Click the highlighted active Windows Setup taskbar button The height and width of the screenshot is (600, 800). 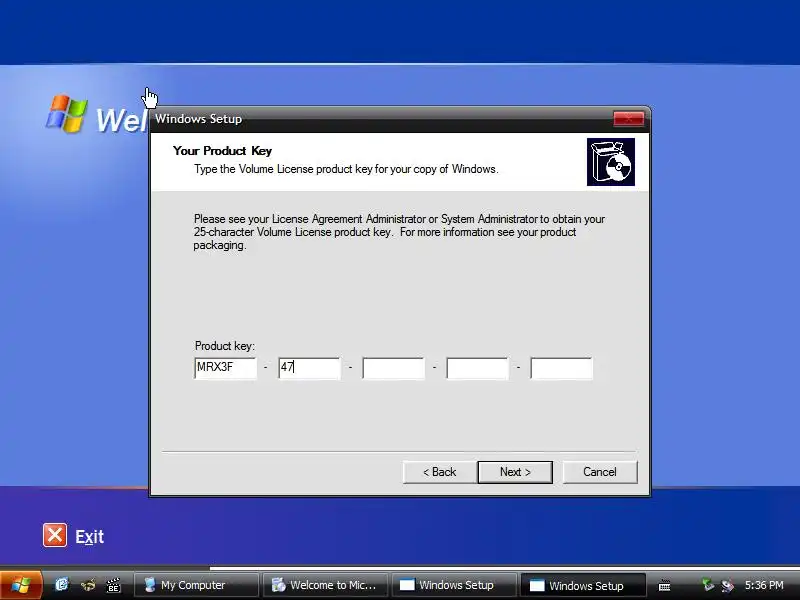coord(583,585)
